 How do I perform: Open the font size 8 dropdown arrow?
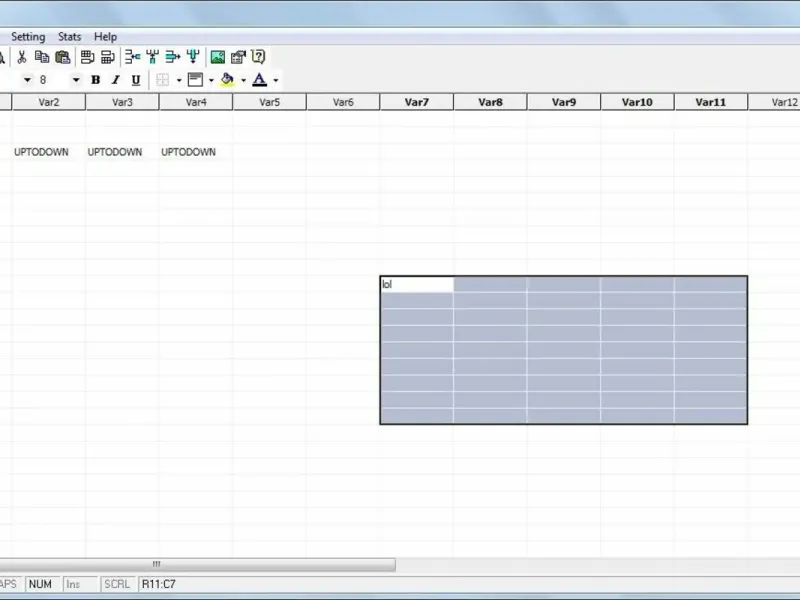click(x=76, y=80)
